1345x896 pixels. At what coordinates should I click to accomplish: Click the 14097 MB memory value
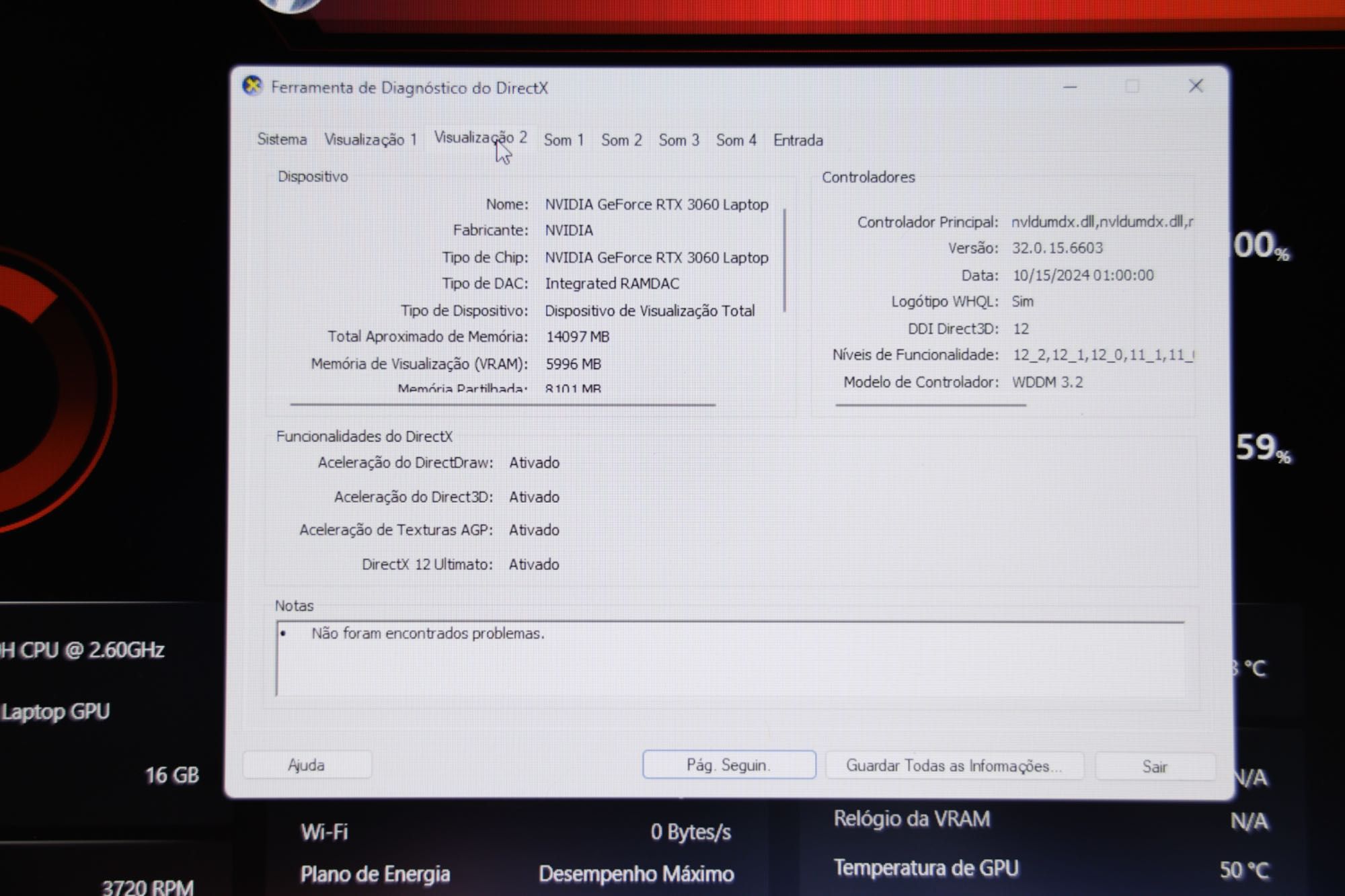coord(578,337)
